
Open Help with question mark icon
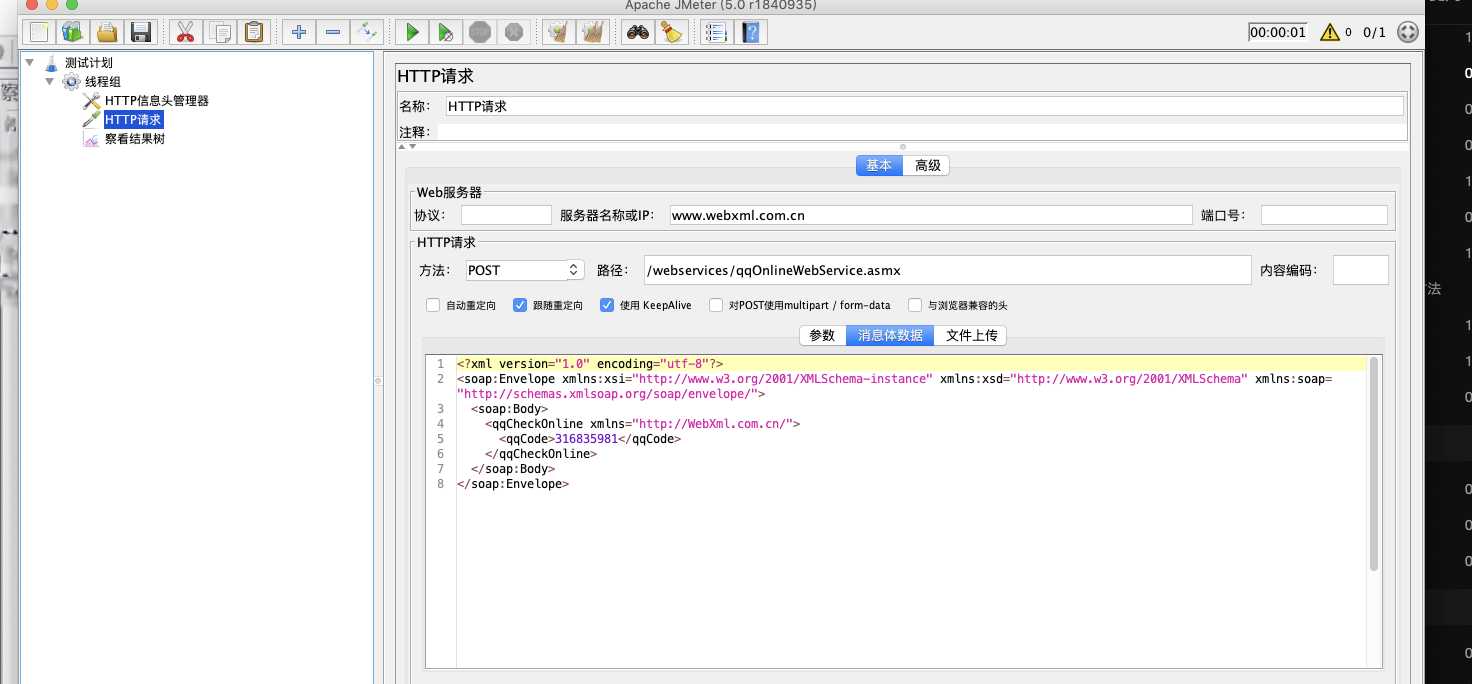751,32
